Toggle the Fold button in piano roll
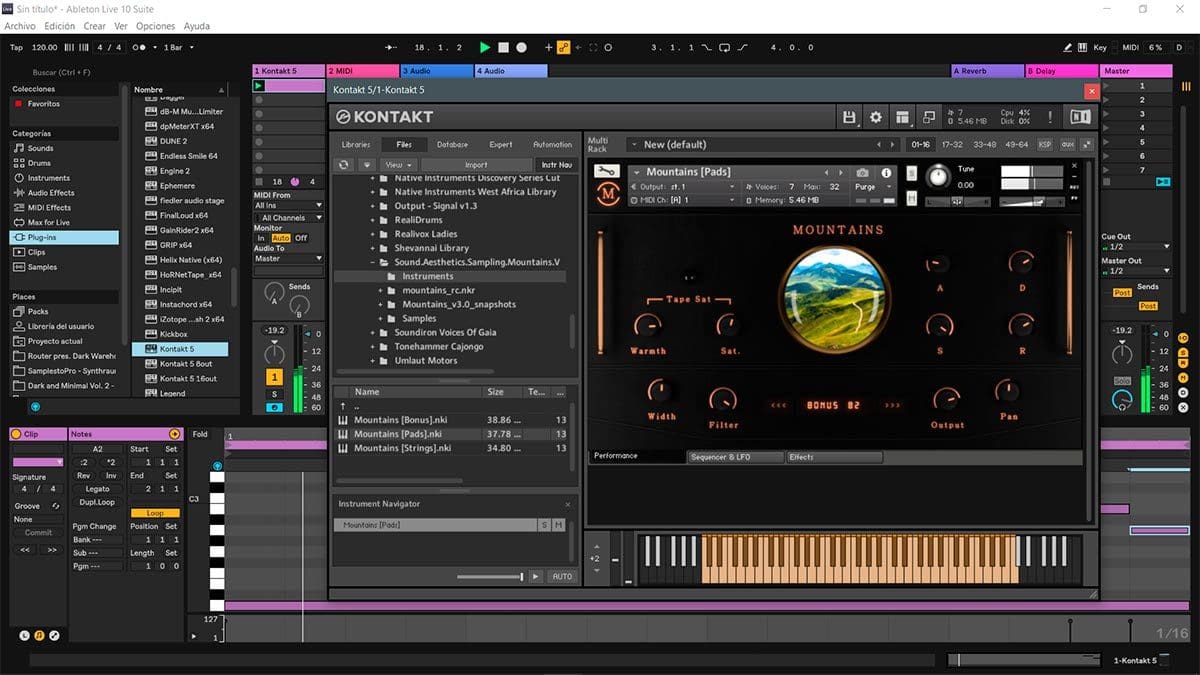Image resolution: width=1200 pixels, height=675 pixels. (201, 435)
